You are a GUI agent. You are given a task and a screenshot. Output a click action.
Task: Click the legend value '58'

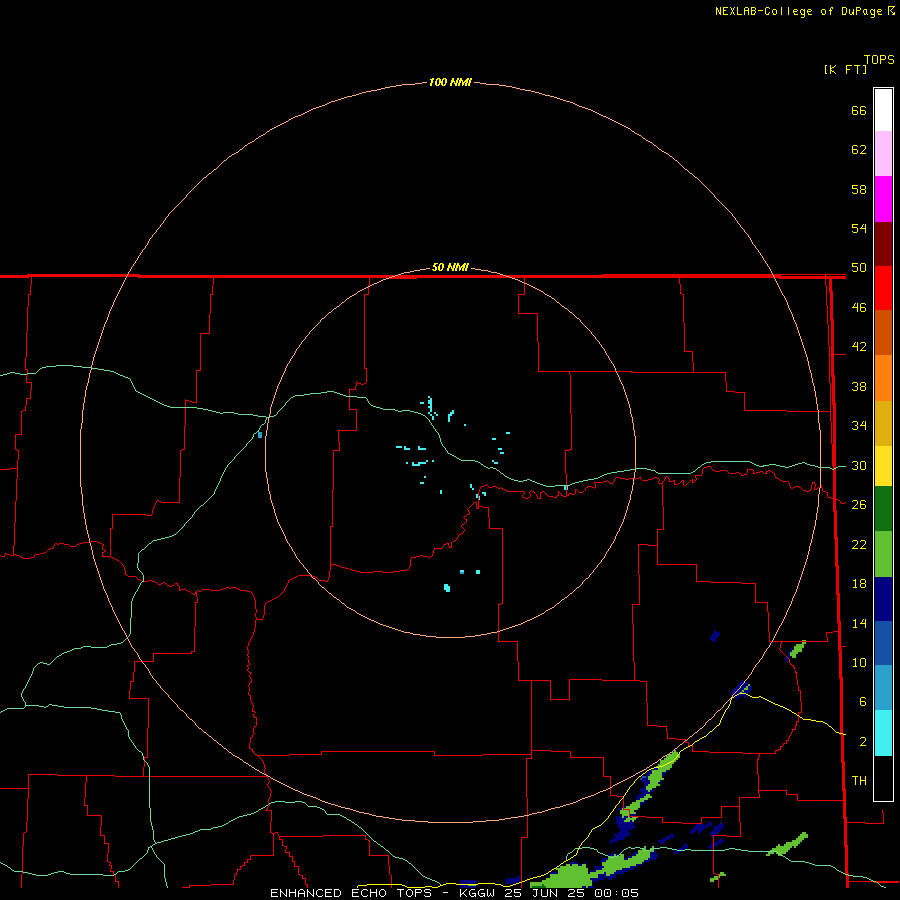click(x=859, y=189)
